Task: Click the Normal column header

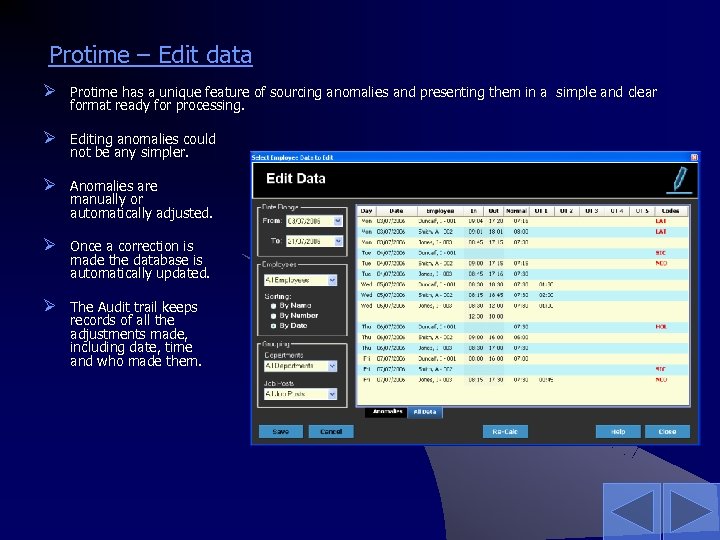Action: point(516,211)
